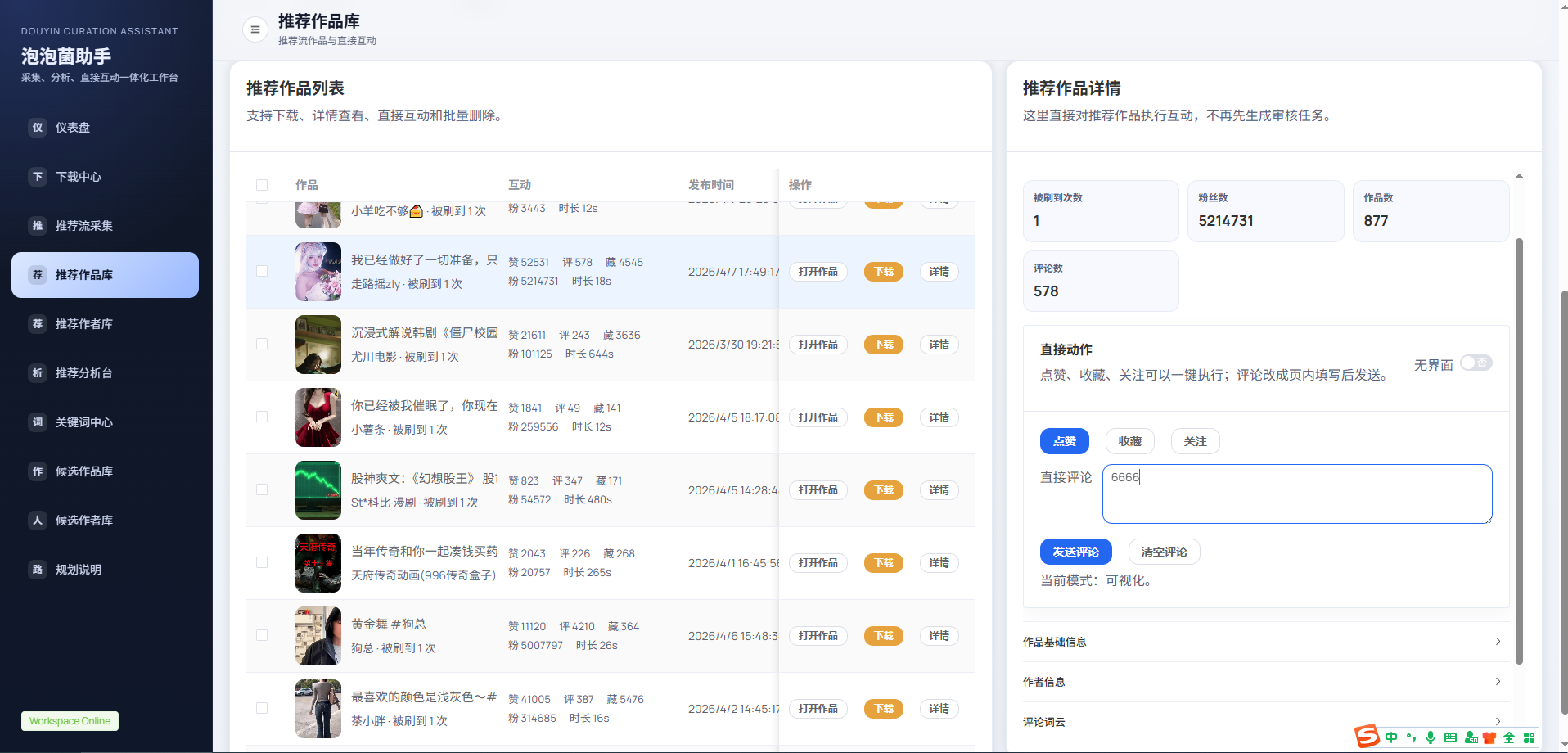The height and width of the screenshot is (753, 1568).
Task: Toggle the 无界面 switch on
Action: [1476, 363]
